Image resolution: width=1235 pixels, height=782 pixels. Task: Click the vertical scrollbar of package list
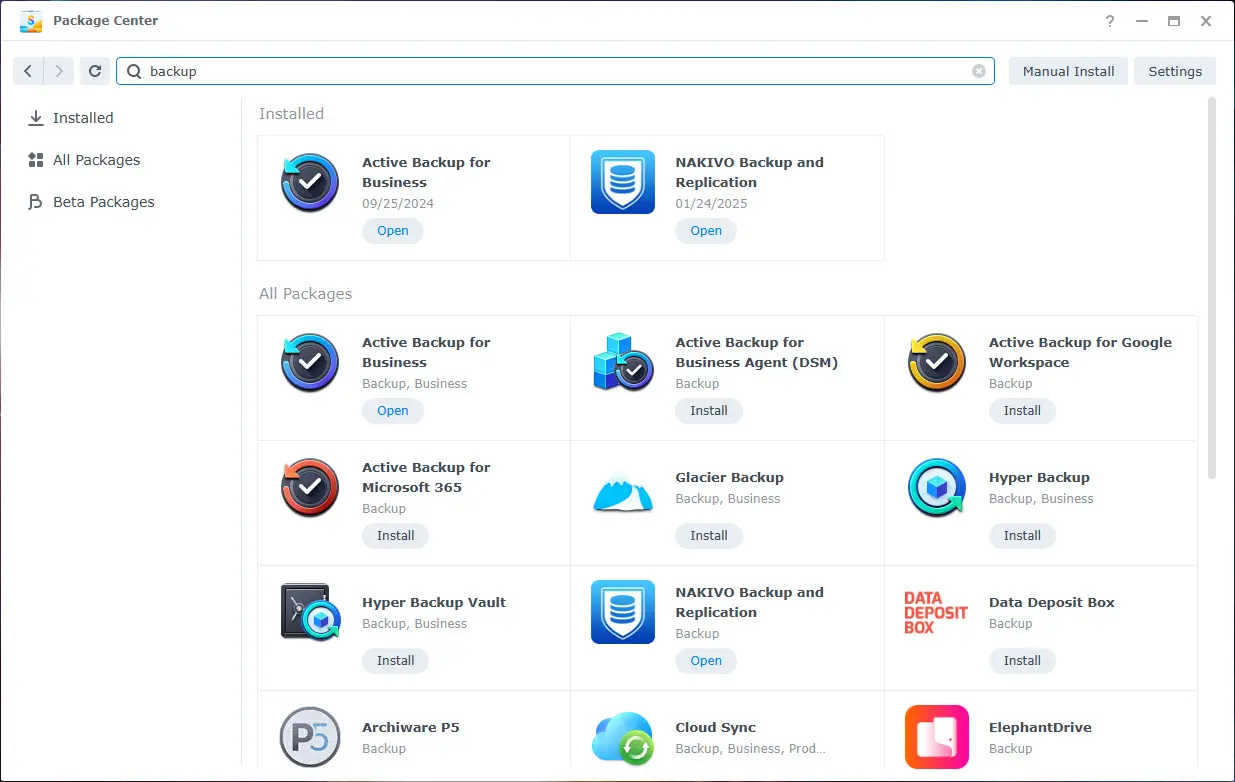click(1212, 287)
